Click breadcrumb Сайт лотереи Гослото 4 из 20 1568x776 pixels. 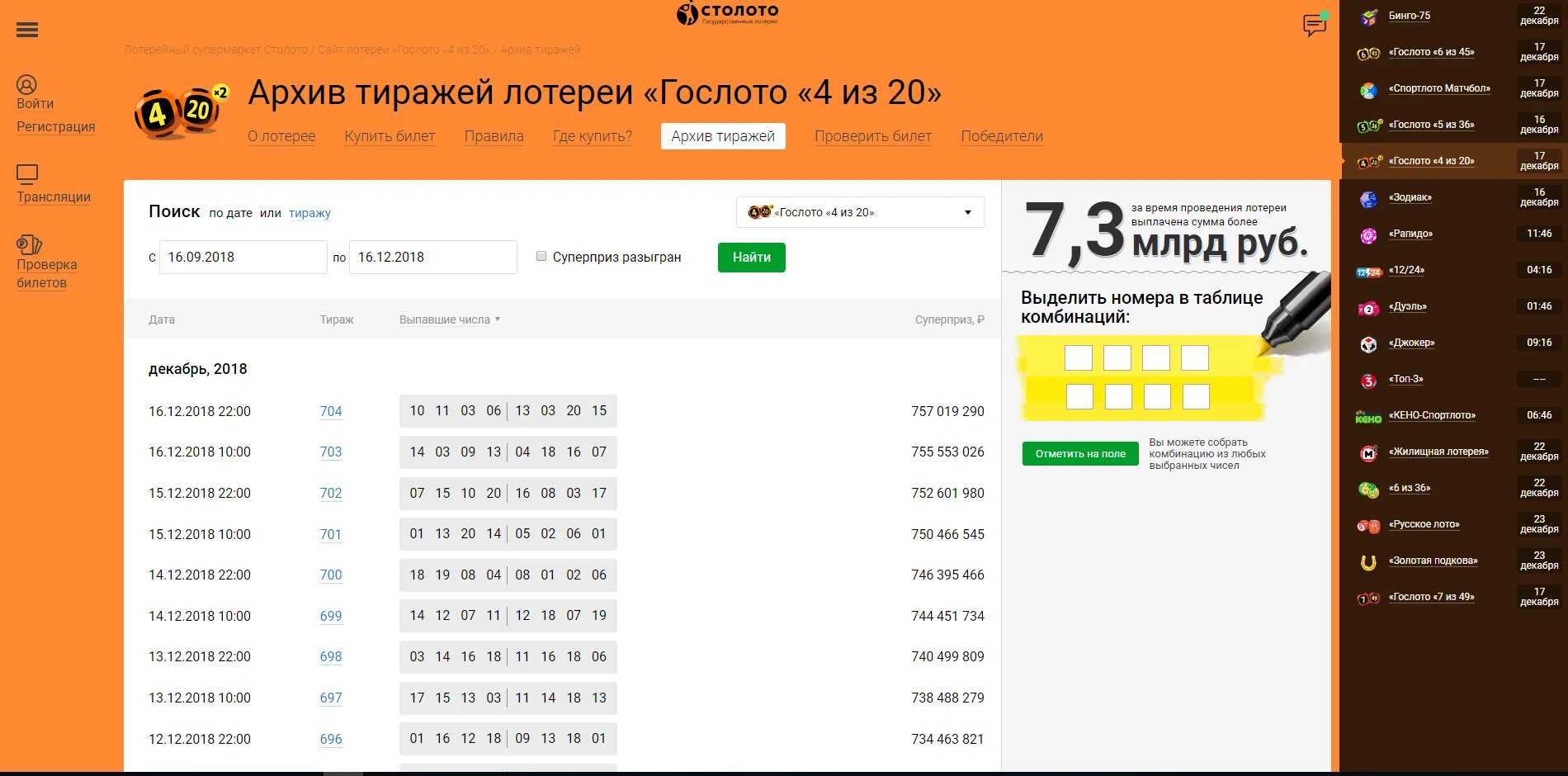coord(404,50)
